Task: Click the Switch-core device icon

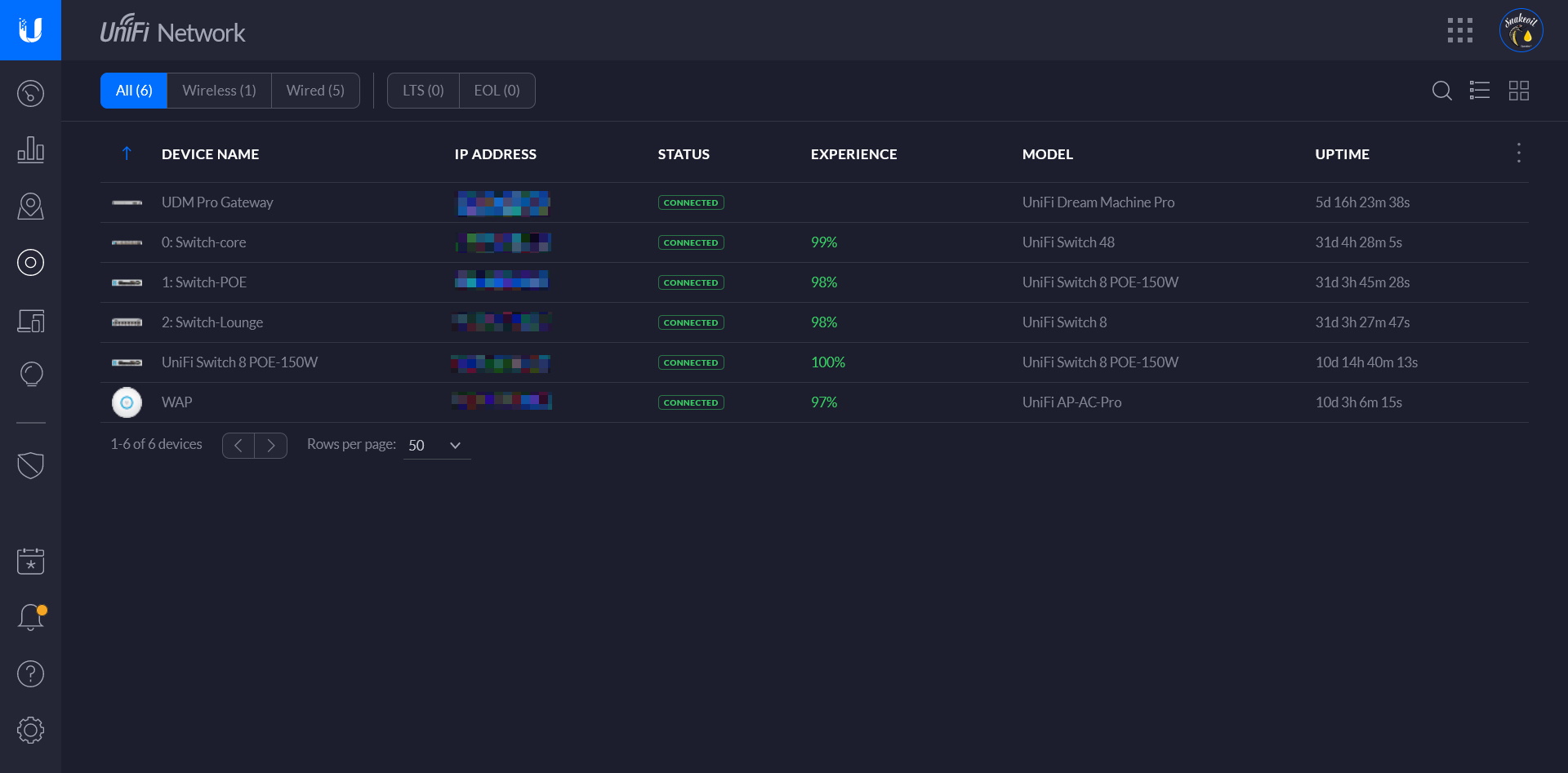Action: (x=127, y=242)
